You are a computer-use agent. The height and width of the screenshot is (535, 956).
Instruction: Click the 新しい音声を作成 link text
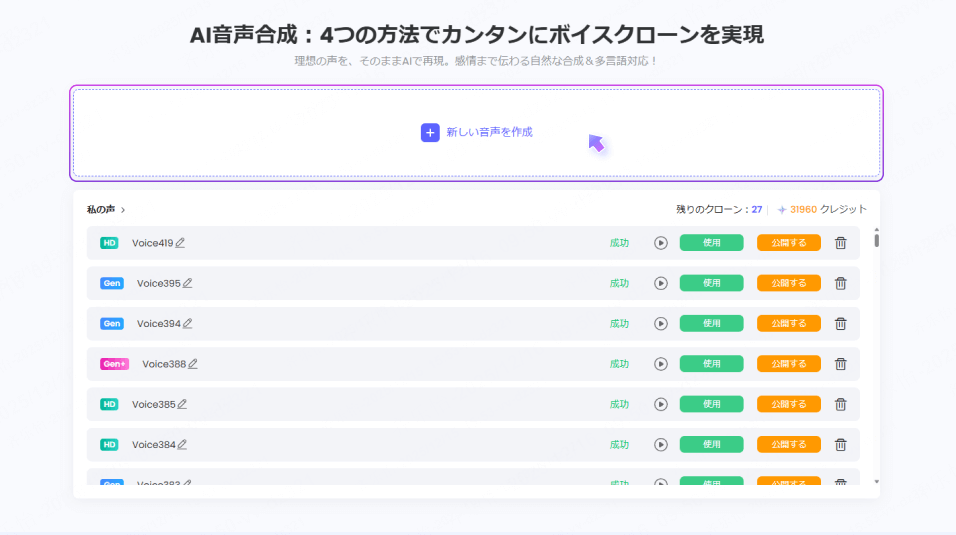point(489,132)
